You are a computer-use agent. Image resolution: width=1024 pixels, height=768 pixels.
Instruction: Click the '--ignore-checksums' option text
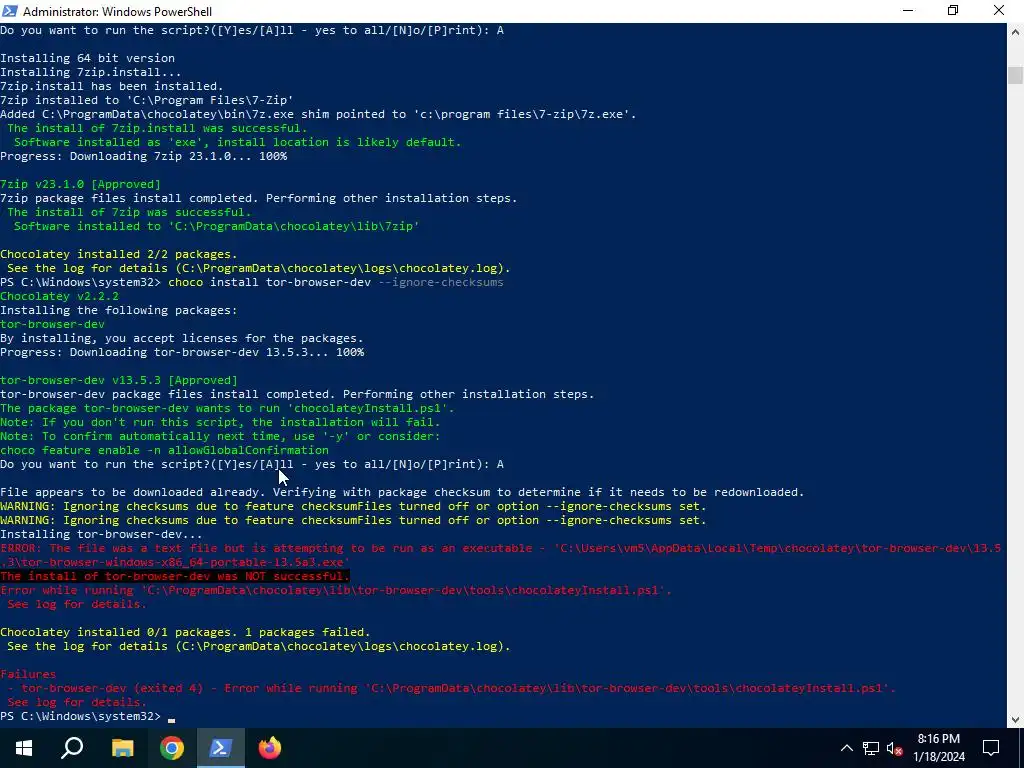(x=441, y=282)
